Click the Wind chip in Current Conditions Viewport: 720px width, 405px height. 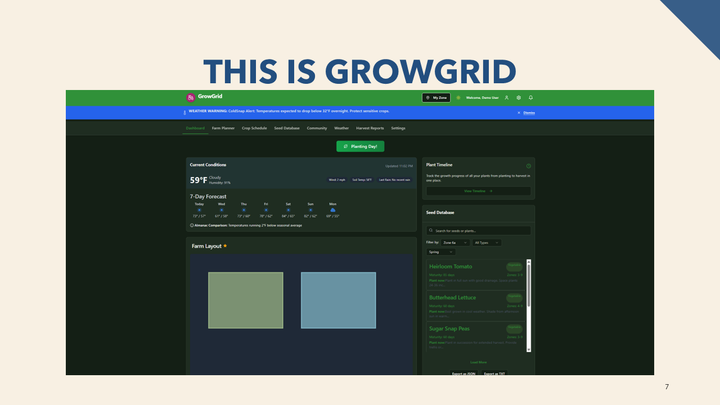coord(337,180)
